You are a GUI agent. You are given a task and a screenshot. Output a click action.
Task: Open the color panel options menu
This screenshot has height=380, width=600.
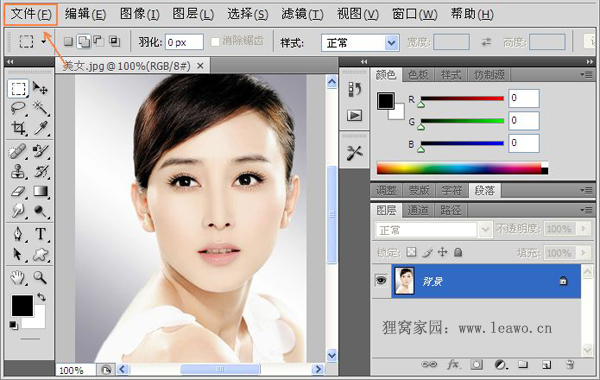coord(586,75)
